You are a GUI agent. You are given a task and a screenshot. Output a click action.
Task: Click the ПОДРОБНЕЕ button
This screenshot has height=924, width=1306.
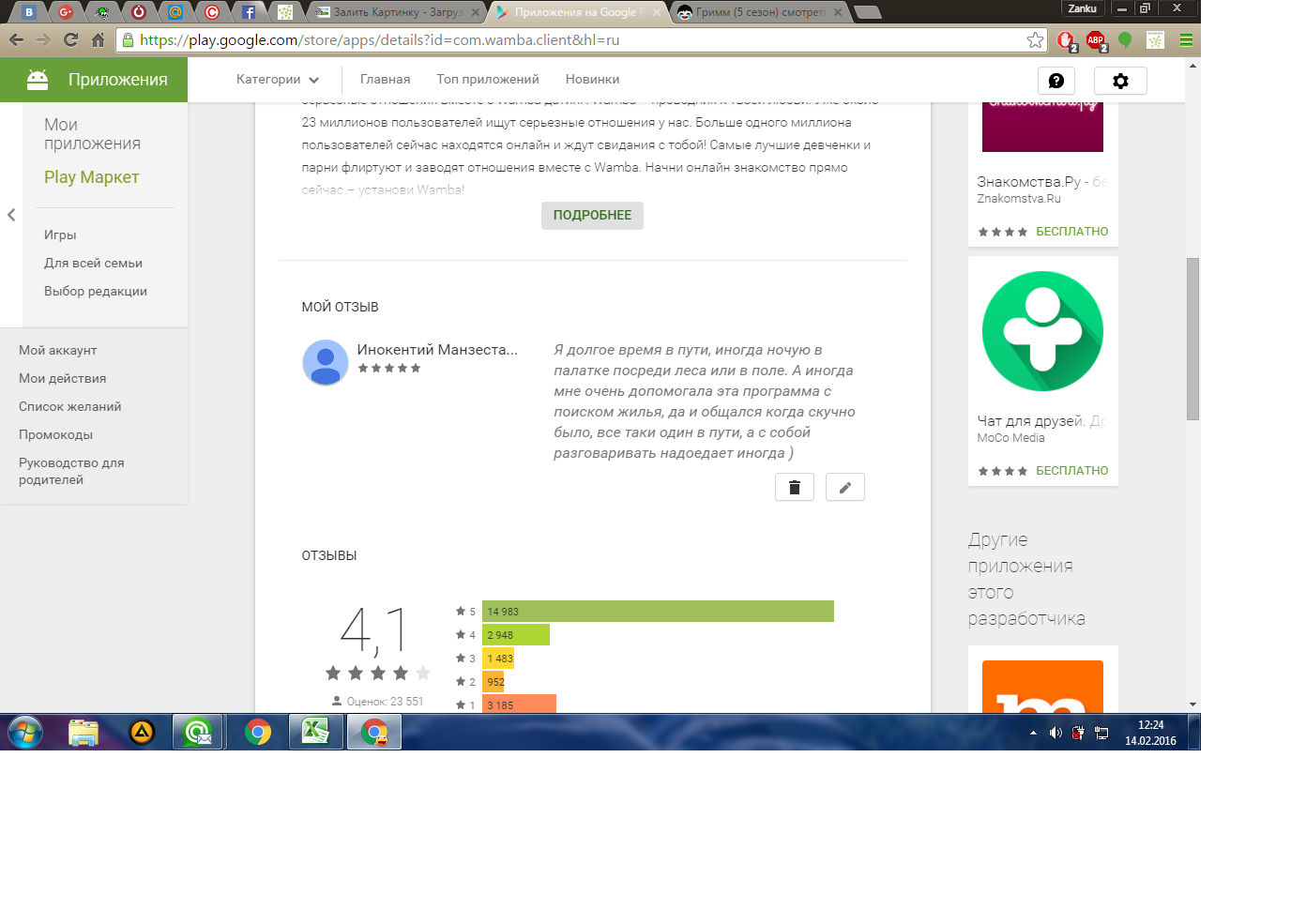click(592, 216)
